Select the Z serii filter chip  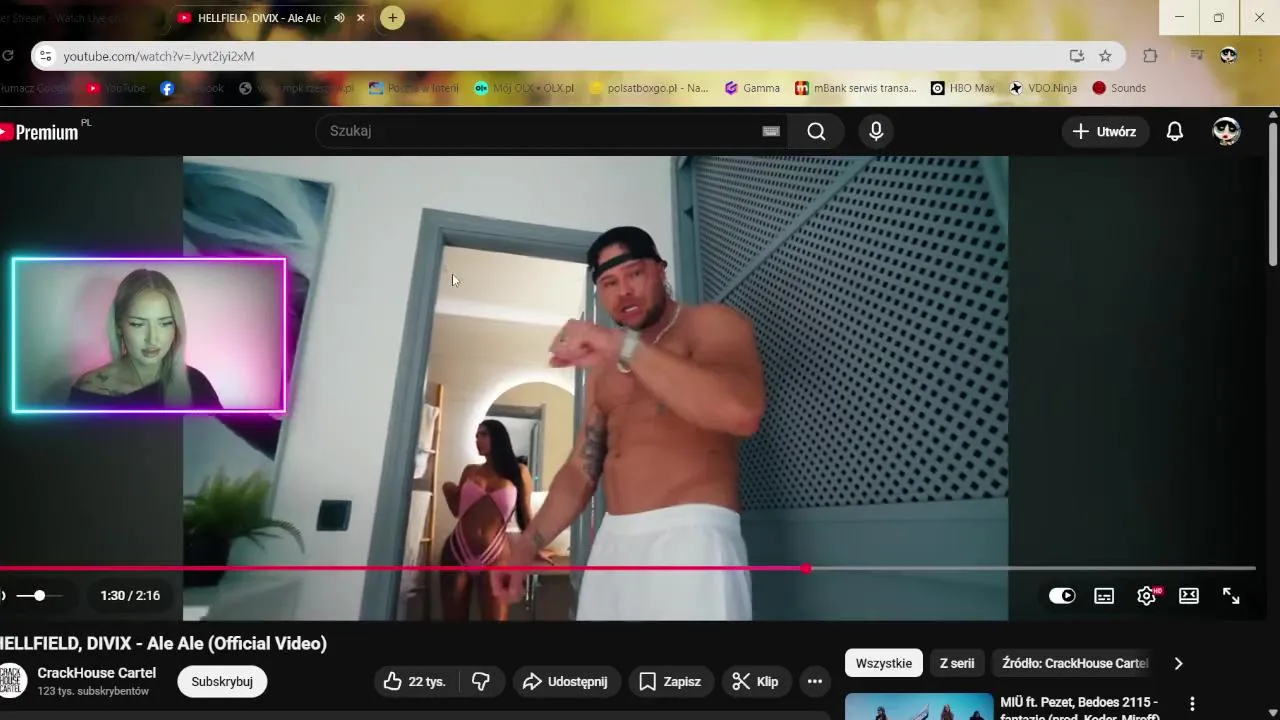point(957,663)
